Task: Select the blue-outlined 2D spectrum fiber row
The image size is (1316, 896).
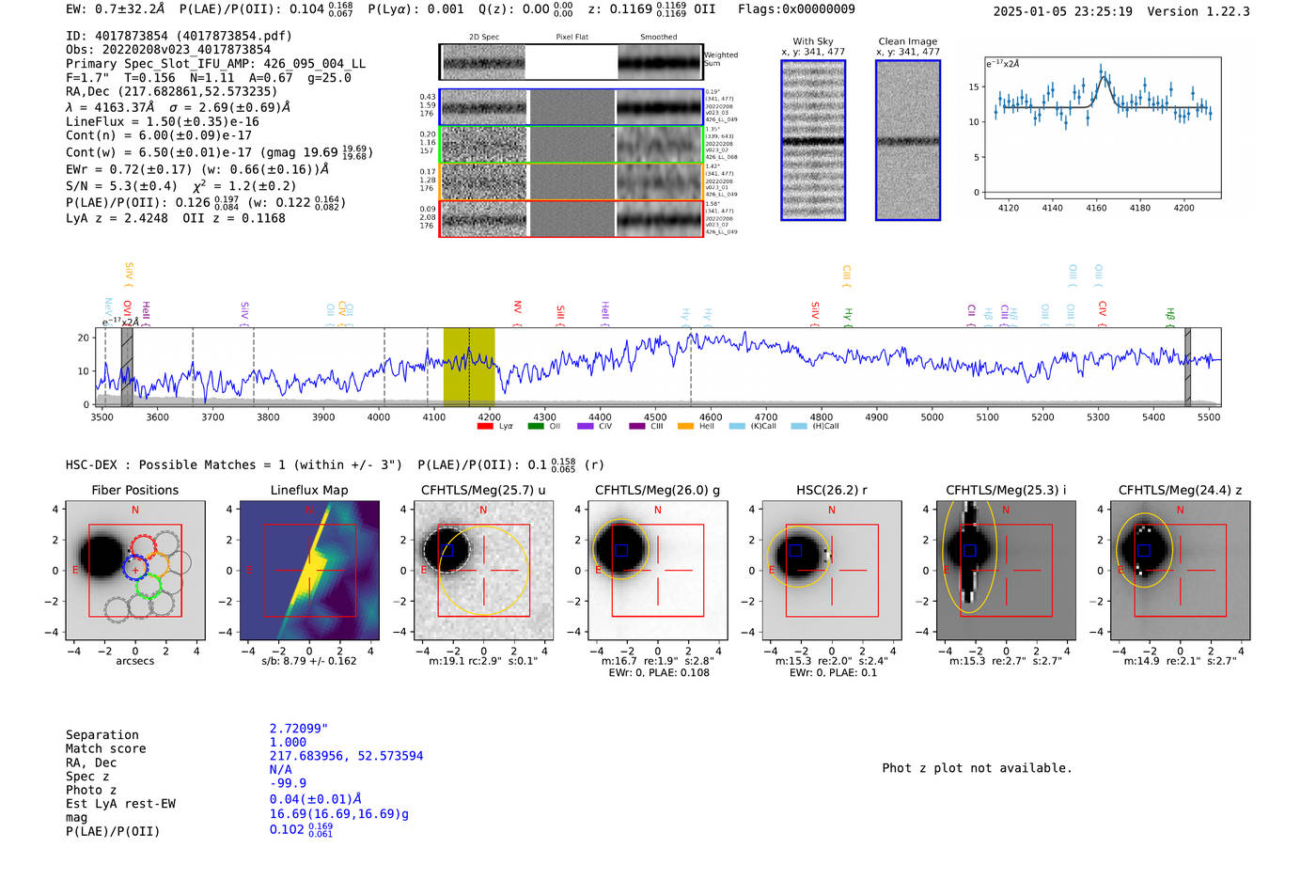Action: pos(572,107)
